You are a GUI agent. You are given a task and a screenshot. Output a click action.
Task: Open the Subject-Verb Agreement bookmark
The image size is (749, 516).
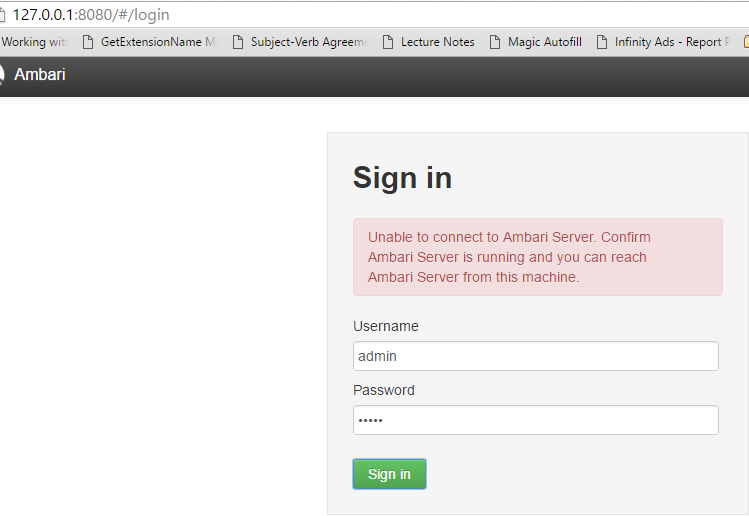[301, 42]
